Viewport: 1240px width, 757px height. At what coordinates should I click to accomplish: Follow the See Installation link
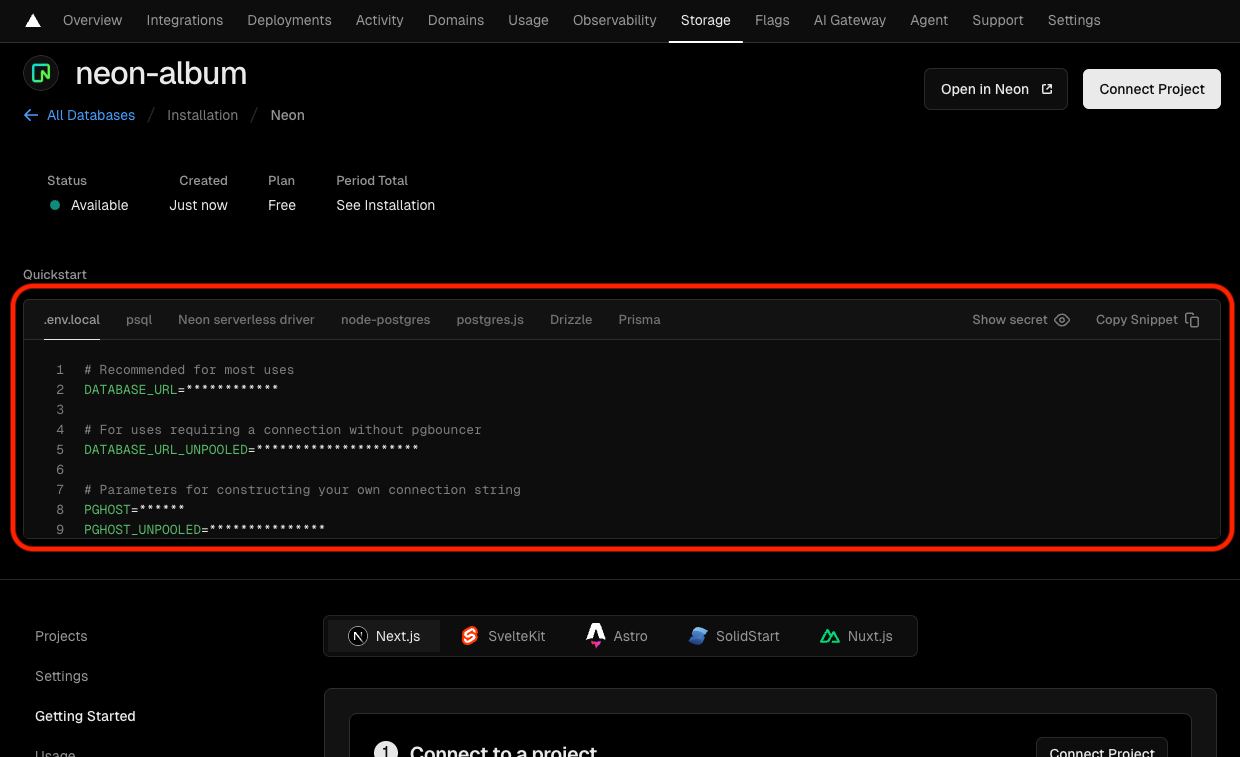385,205
